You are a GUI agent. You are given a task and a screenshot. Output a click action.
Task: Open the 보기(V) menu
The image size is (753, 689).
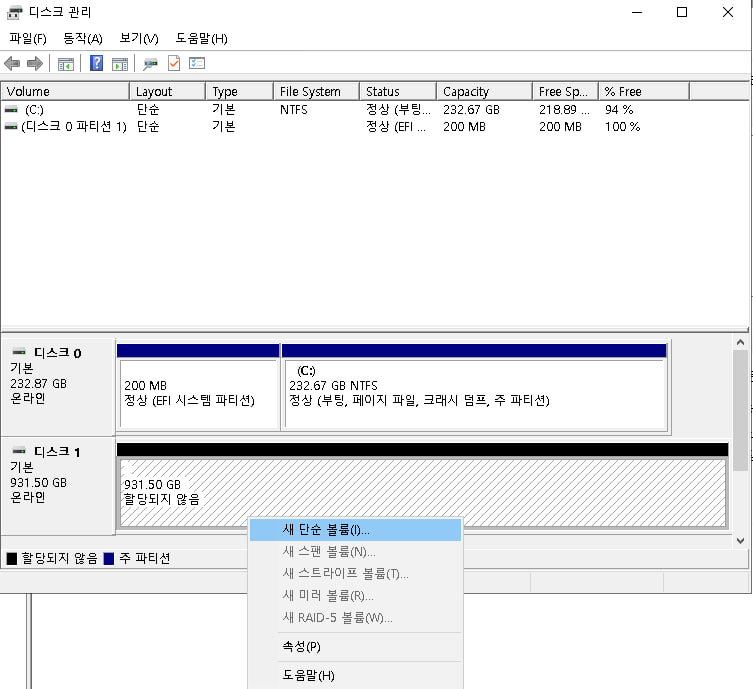point(139,38)
